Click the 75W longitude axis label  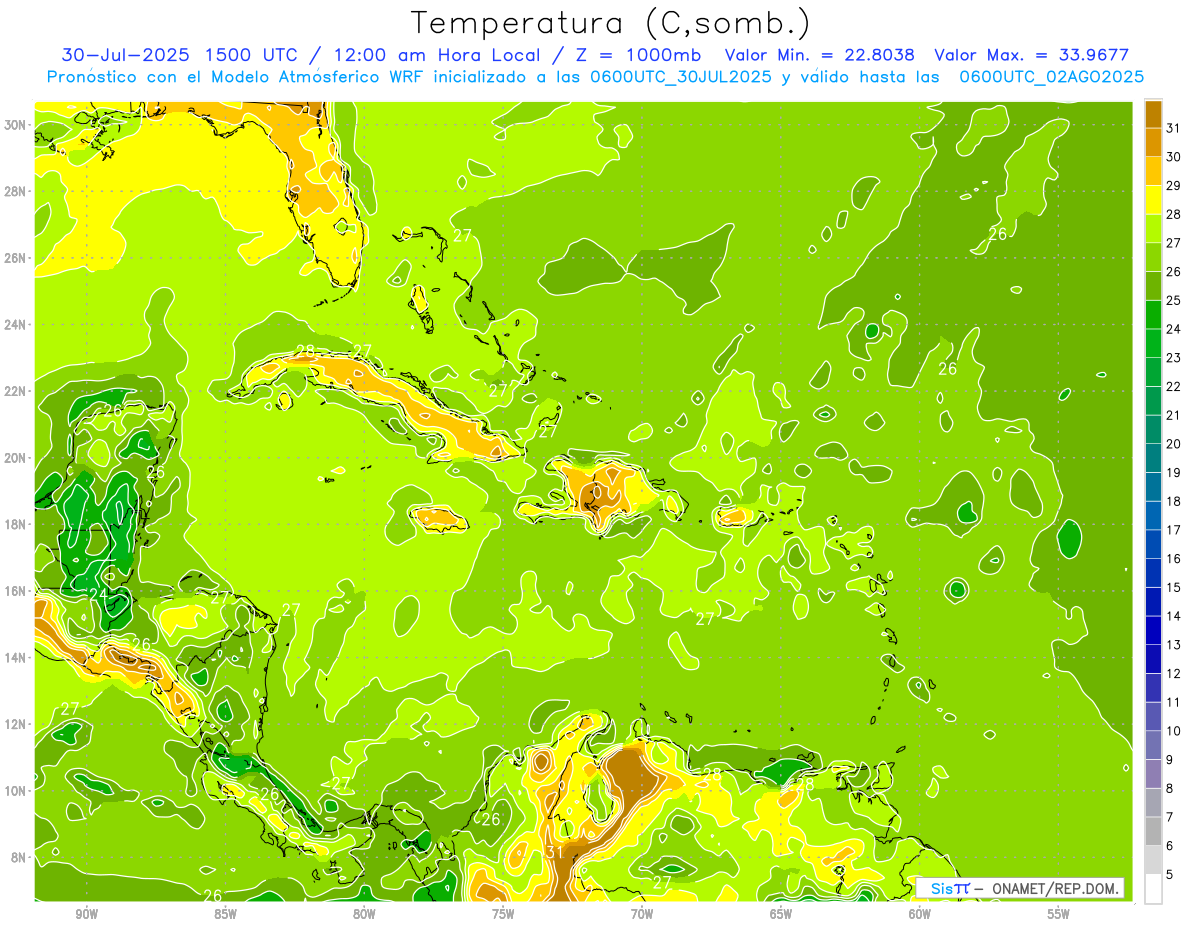point(503,914)
